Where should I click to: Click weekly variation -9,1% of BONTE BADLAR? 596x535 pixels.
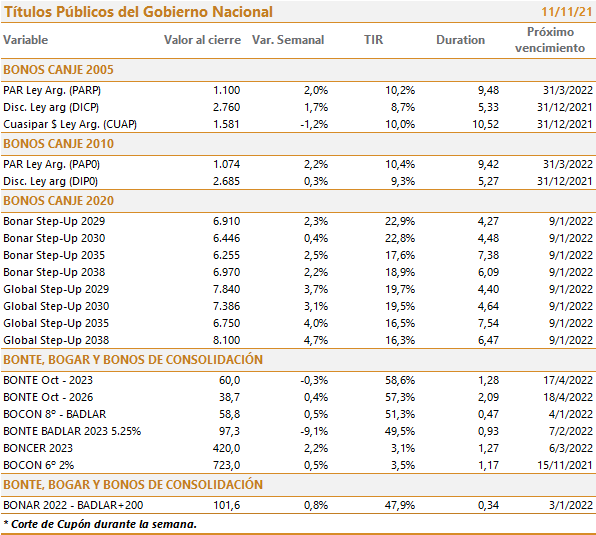[x=314, y=432]
